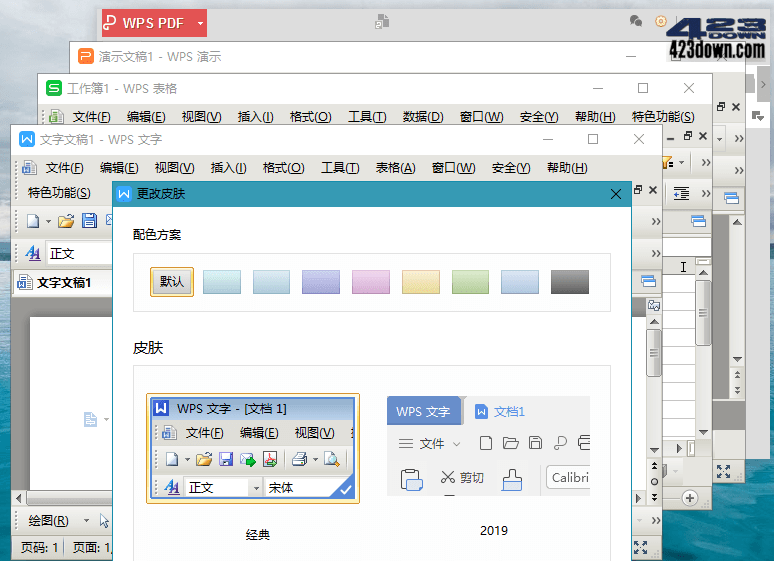Click the next page double-down arrow in Writer scrollbar

pos(655,497)
